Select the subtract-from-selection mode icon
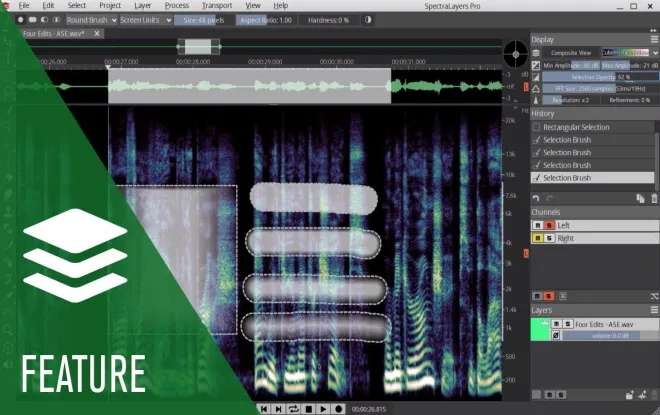 44,20
